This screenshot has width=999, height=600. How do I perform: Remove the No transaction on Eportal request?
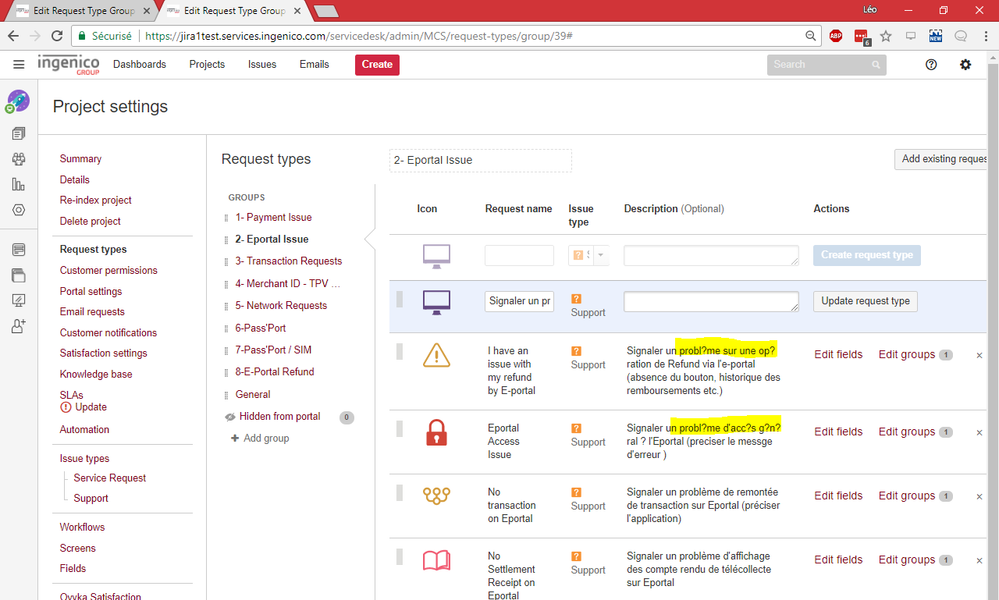(979, 497)
